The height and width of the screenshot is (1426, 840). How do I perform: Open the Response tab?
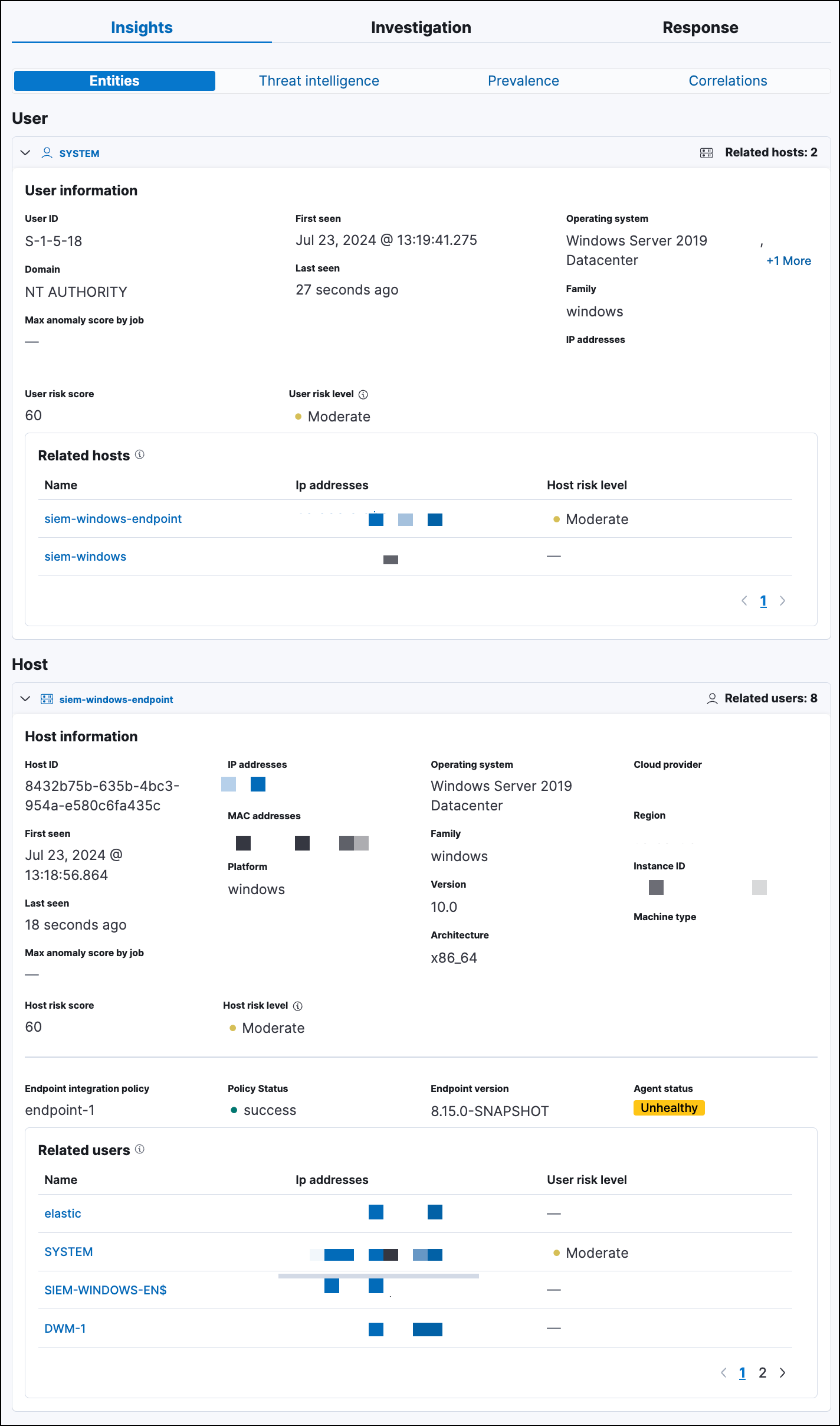700,28
